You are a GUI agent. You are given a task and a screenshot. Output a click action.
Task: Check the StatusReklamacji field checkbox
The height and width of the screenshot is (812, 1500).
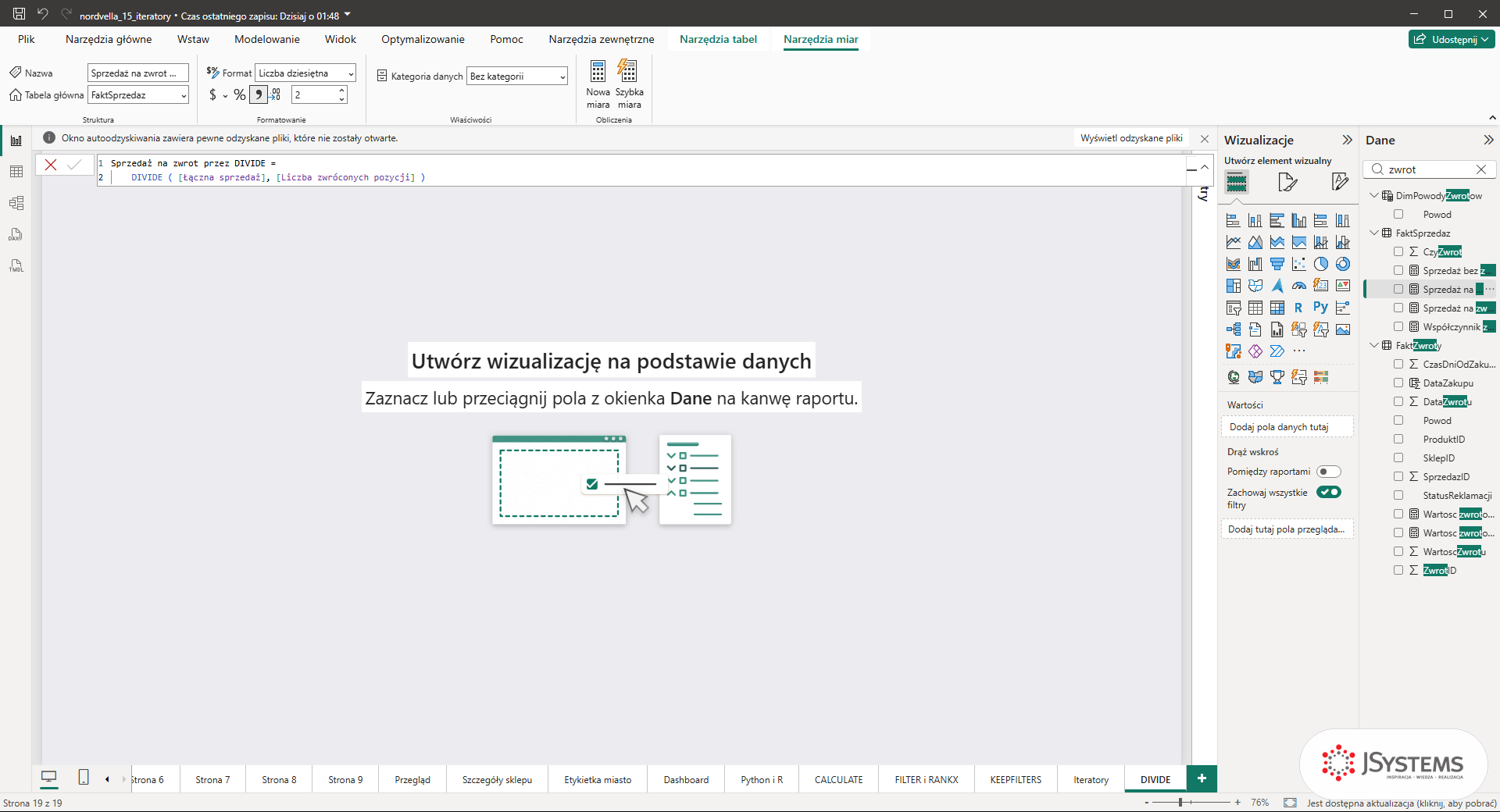[x=1398, y=495]
